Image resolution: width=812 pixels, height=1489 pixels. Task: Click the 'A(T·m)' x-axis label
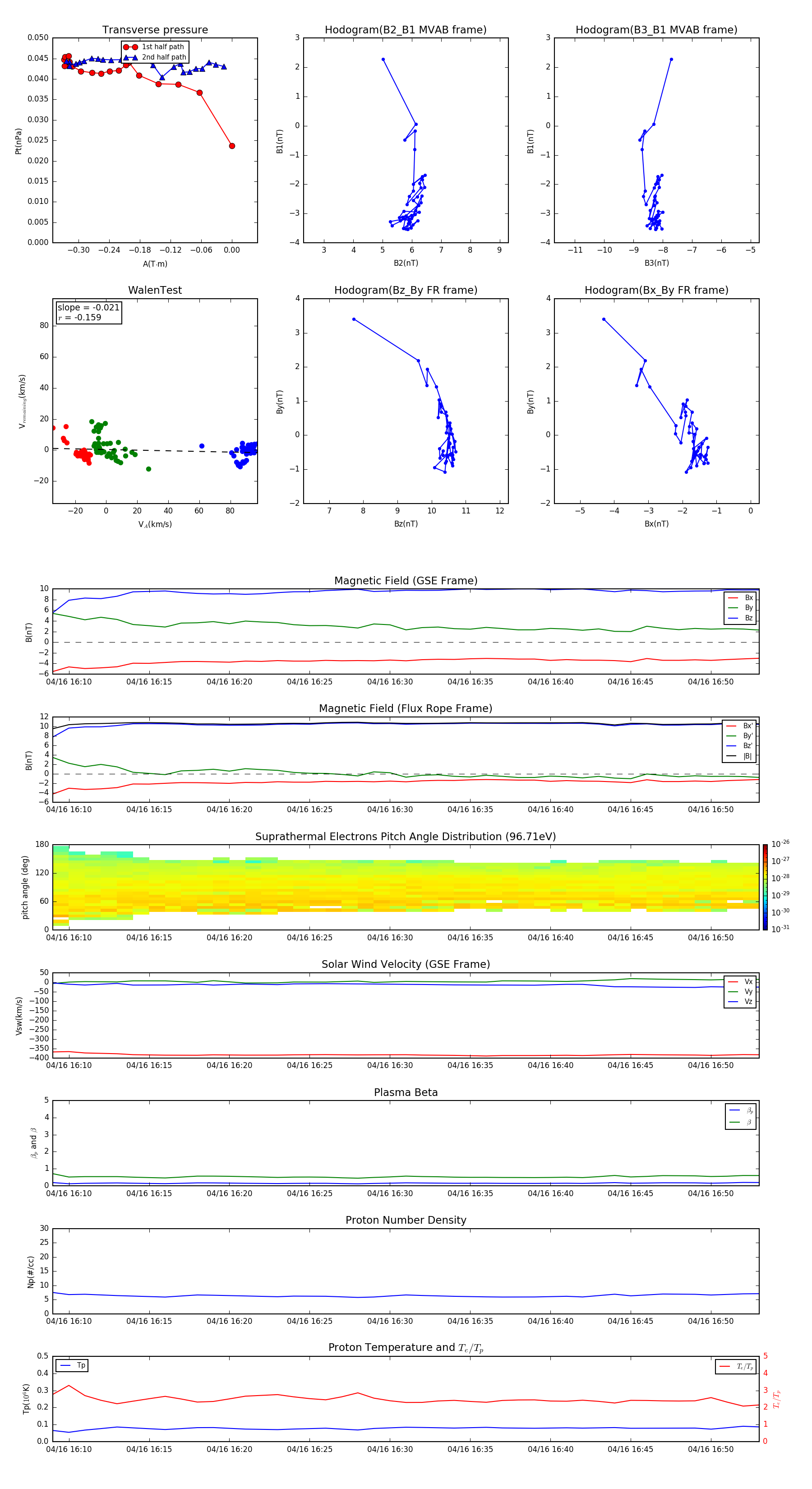click(x=155, y=264)
